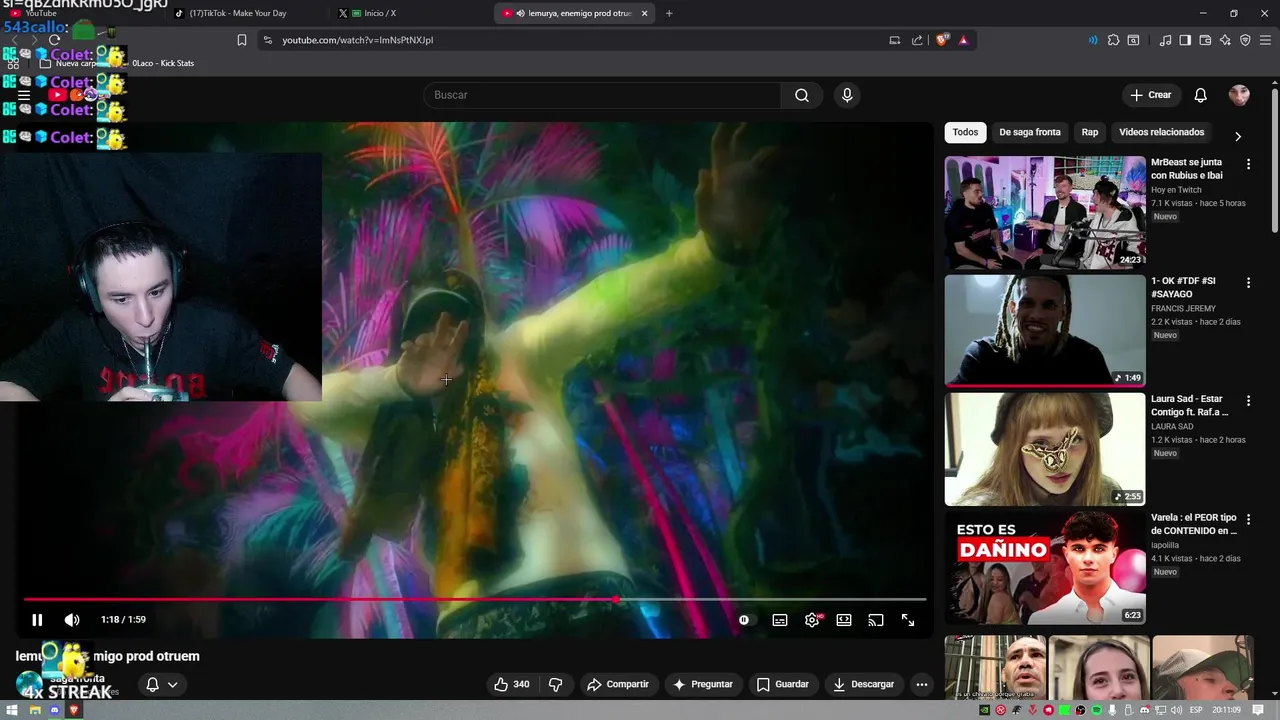The image size is (1280, 720).
Task: Open the Brave Wallet icon
Action: tap(1205, 40)
